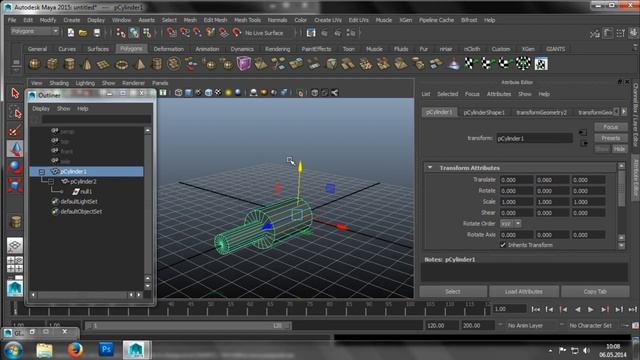This screenshot has height=360, width=640.
Task: Click the Translate X value field
Action: pos(516,180)
